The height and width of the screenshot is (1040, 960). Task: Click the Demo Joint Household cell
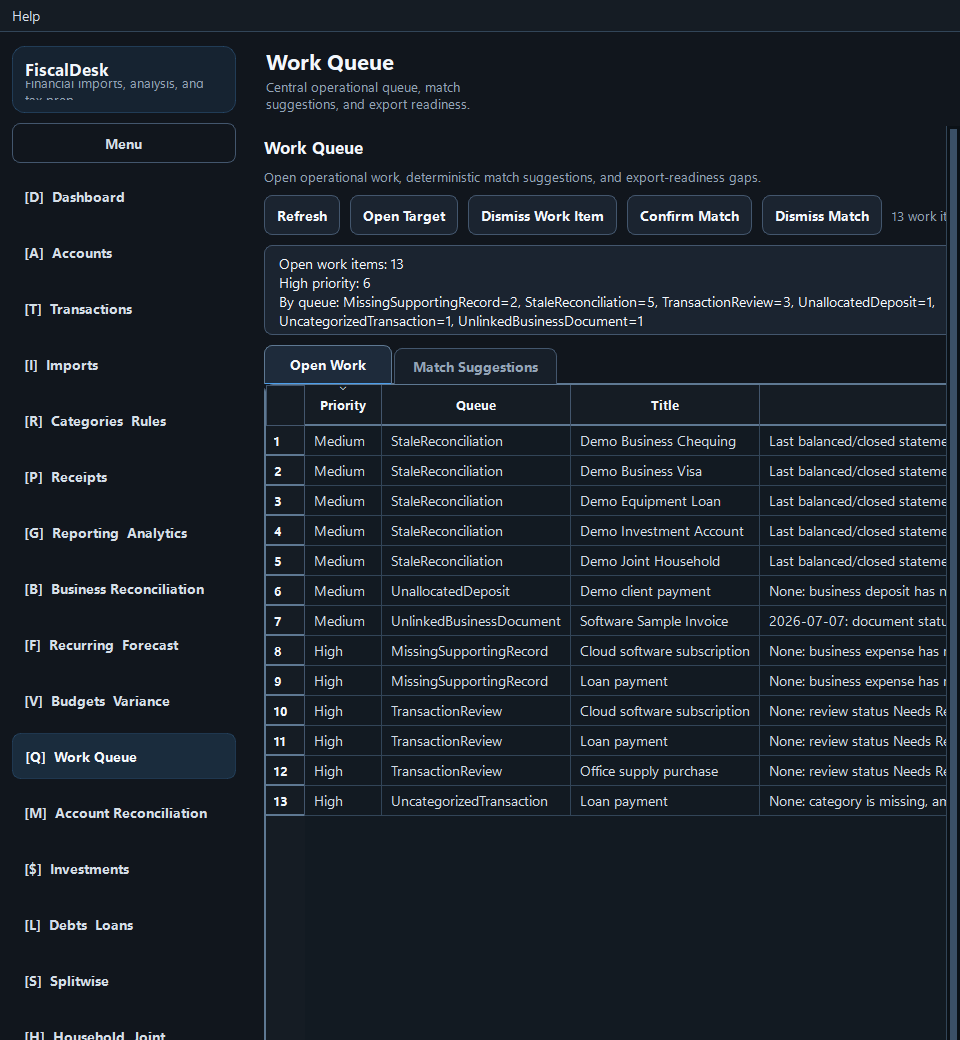(665, 561)
